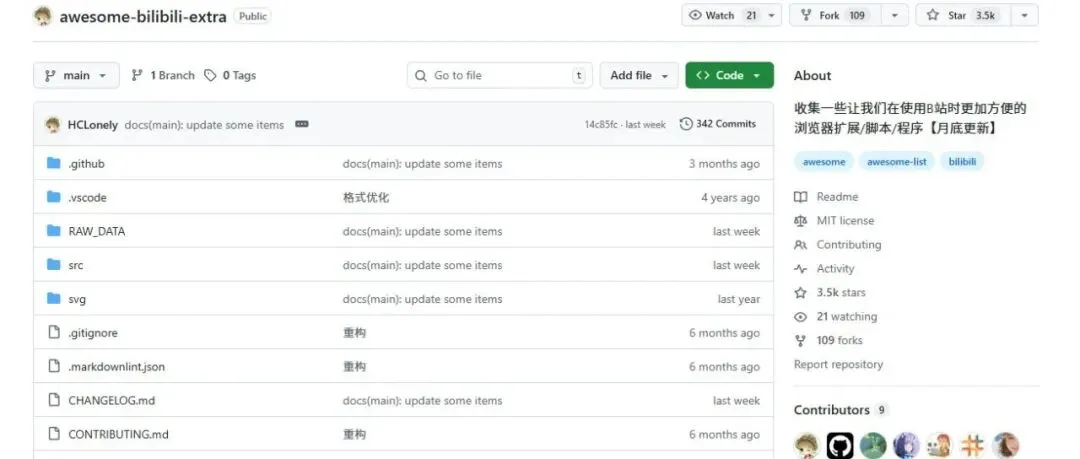Click Report repository link
This screenshot has width=1080, height=459.
[838, 365]
